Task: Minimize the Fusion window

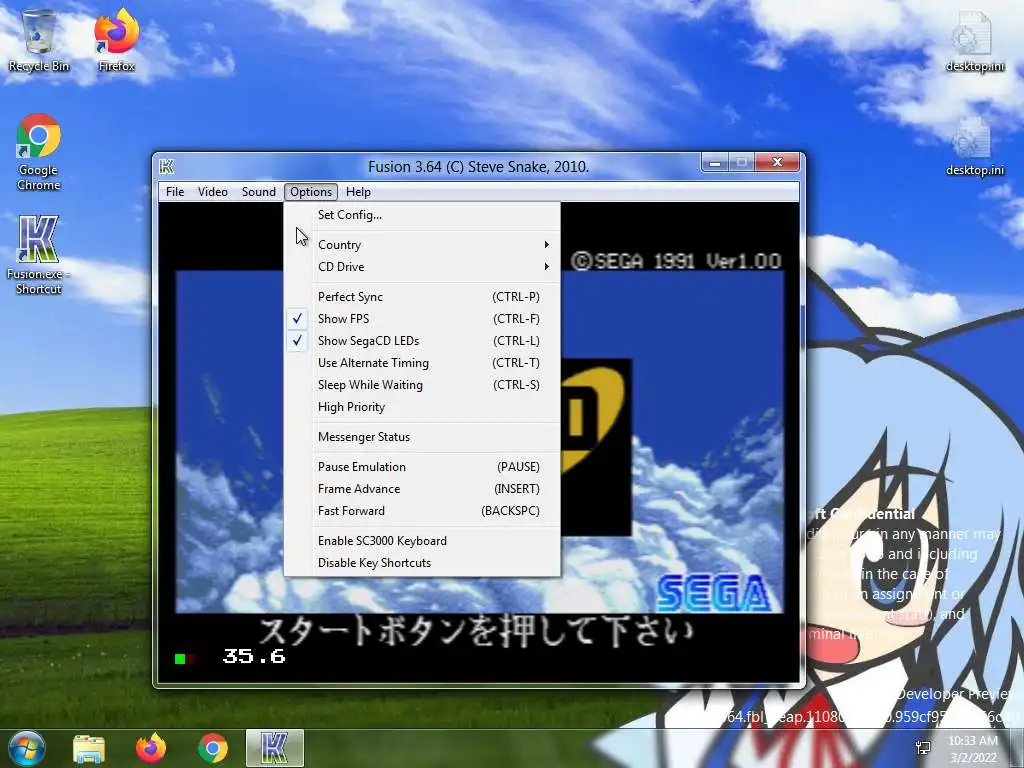Action: 715,163
